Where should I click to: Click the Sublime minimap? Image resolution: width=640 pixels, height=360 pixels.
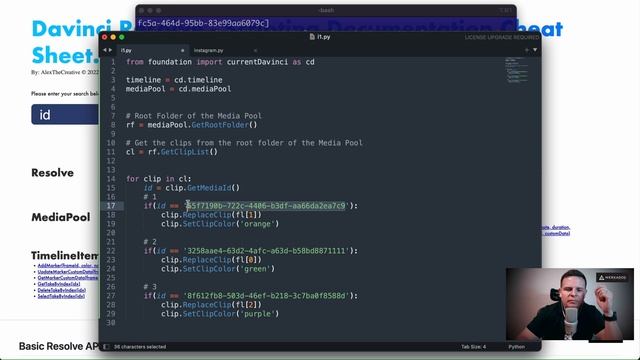point(516,70)
